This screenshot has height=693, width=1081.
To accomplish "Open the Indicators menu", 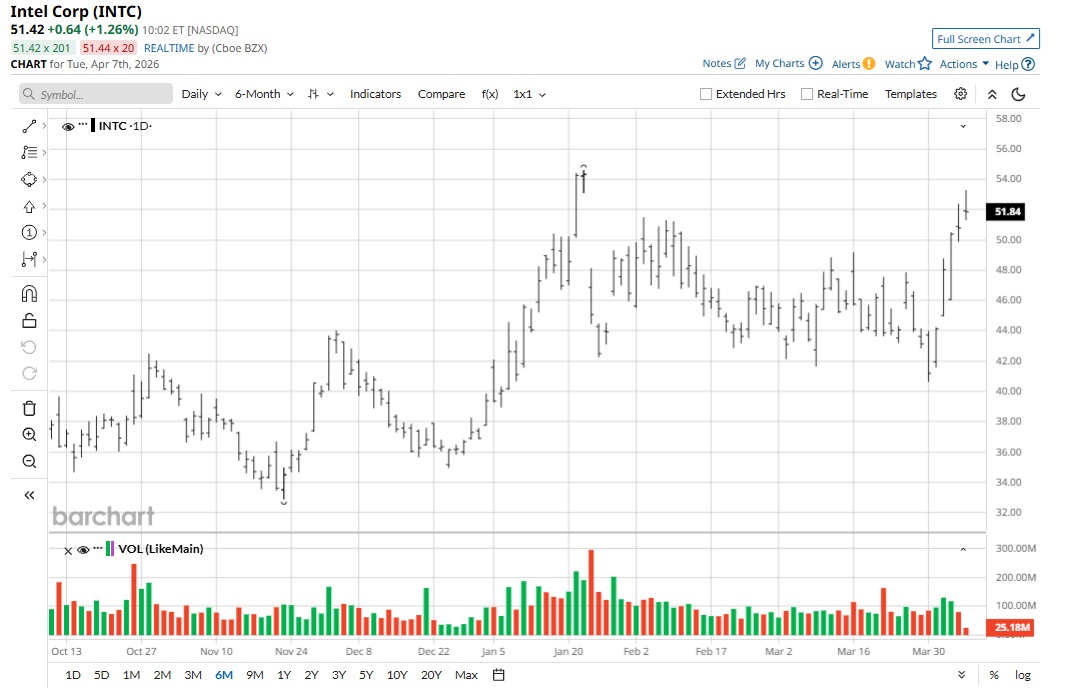I will (375, 94).
